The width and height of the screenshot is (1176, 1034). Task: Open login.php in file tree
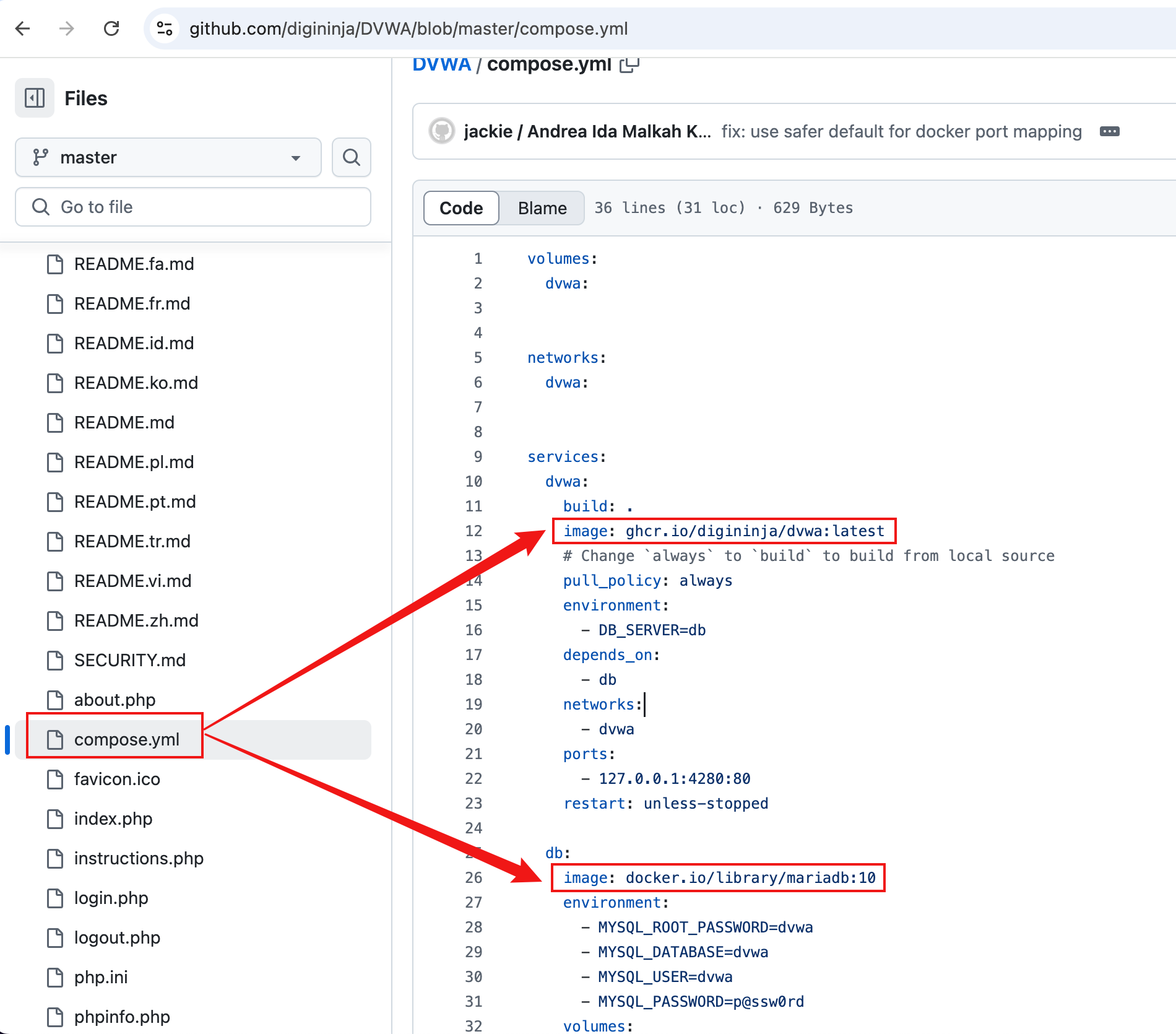click(x=111, y=898)
